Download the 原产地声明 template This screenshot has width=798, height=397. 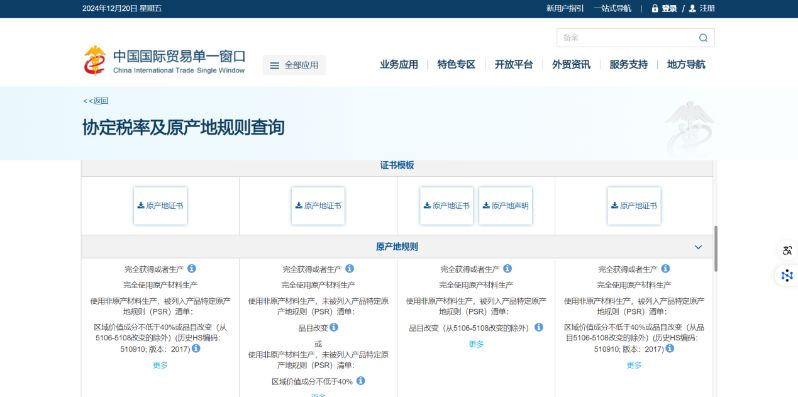(x=505, y=206)
